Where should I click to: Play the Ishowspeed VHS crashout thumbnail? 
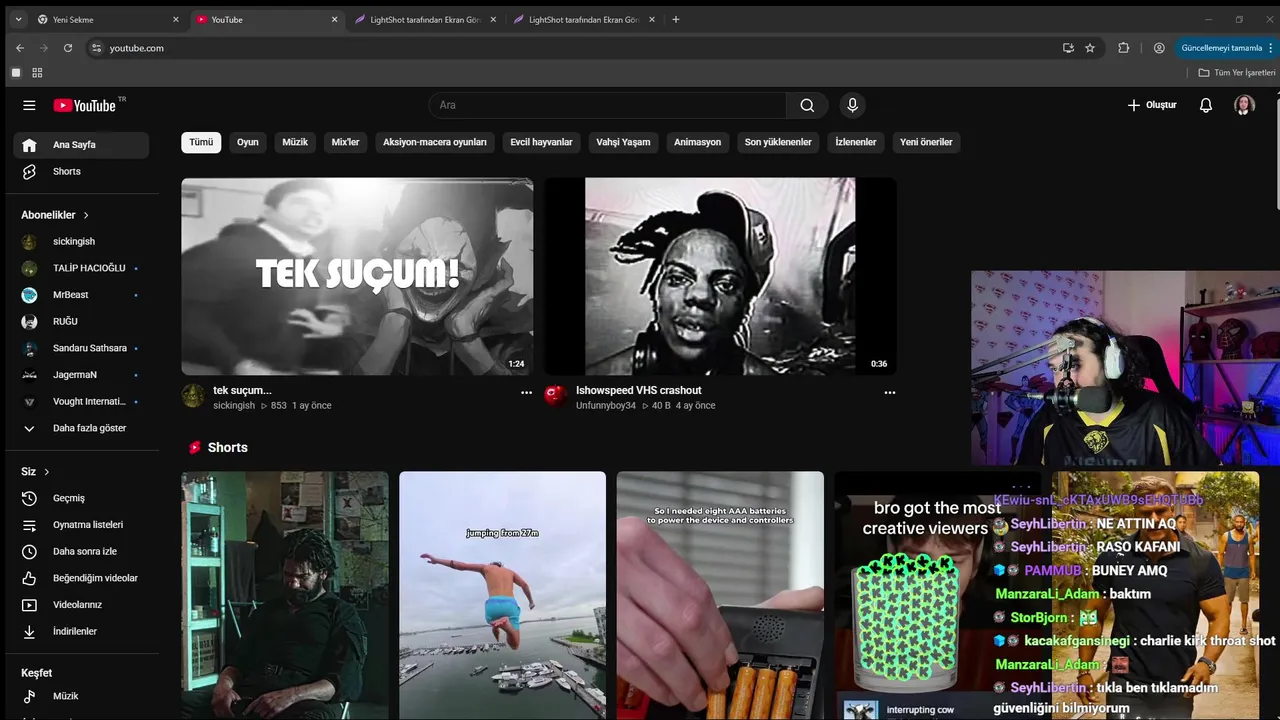(x=720, y=276)
